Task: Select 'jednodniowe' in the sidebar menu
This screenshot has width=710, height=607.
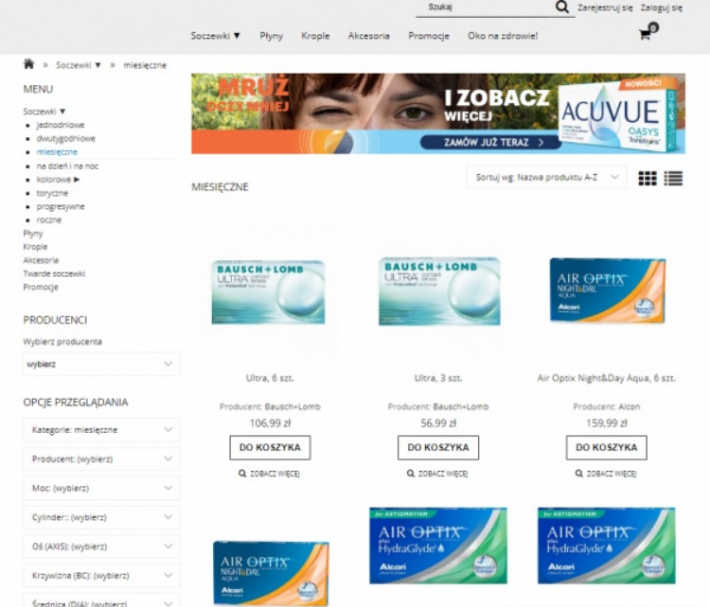Action: [x=60, y=125]
